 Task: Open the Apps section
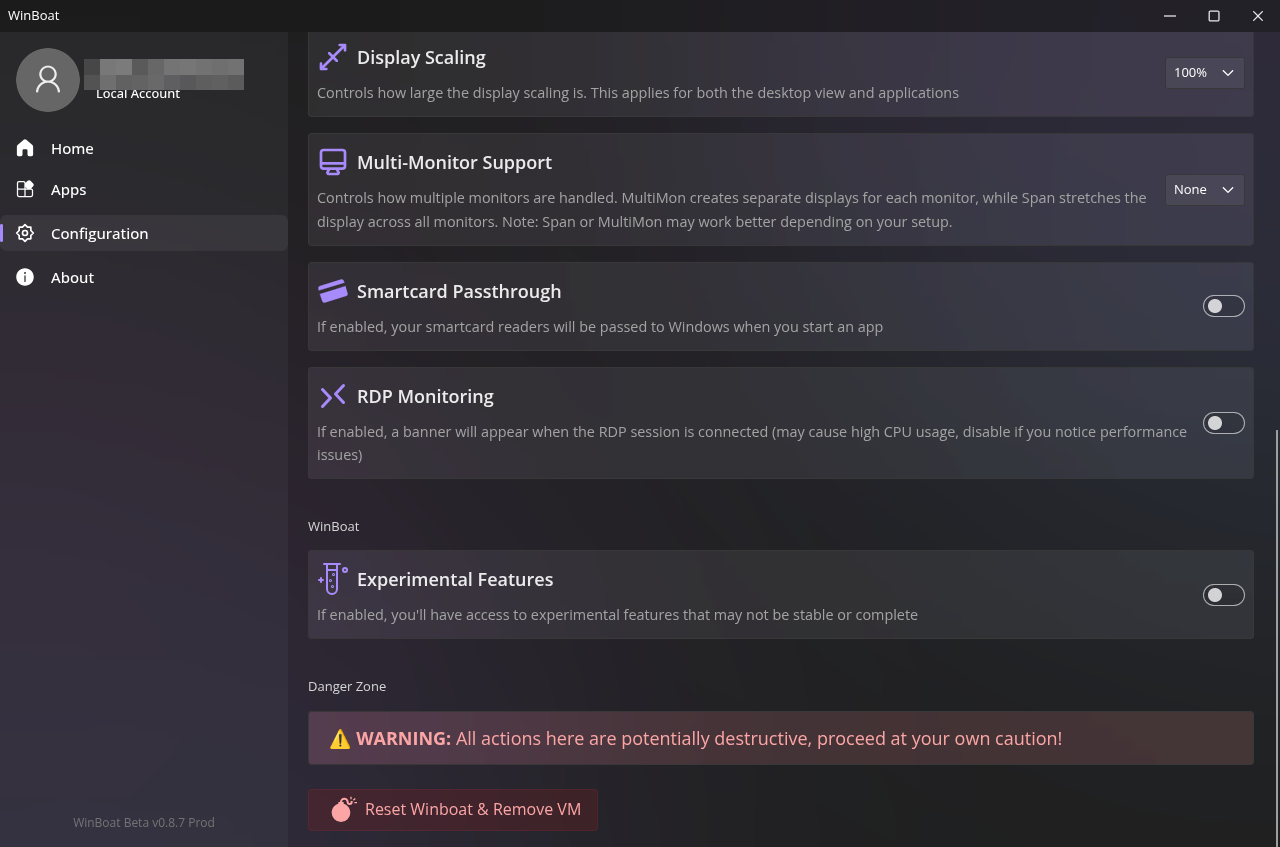68,190
